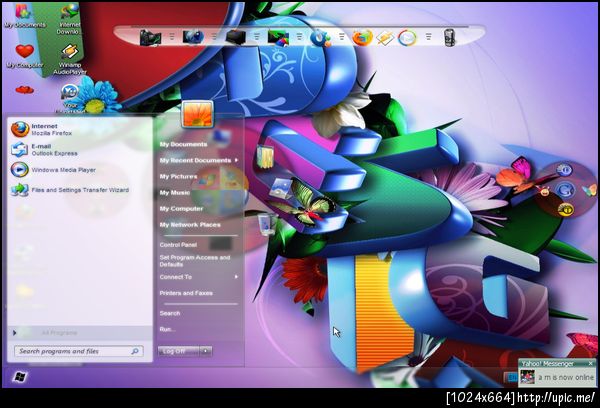Click 'Windows Media Player' label text
600x408 pixels.
tap(64, 170)
